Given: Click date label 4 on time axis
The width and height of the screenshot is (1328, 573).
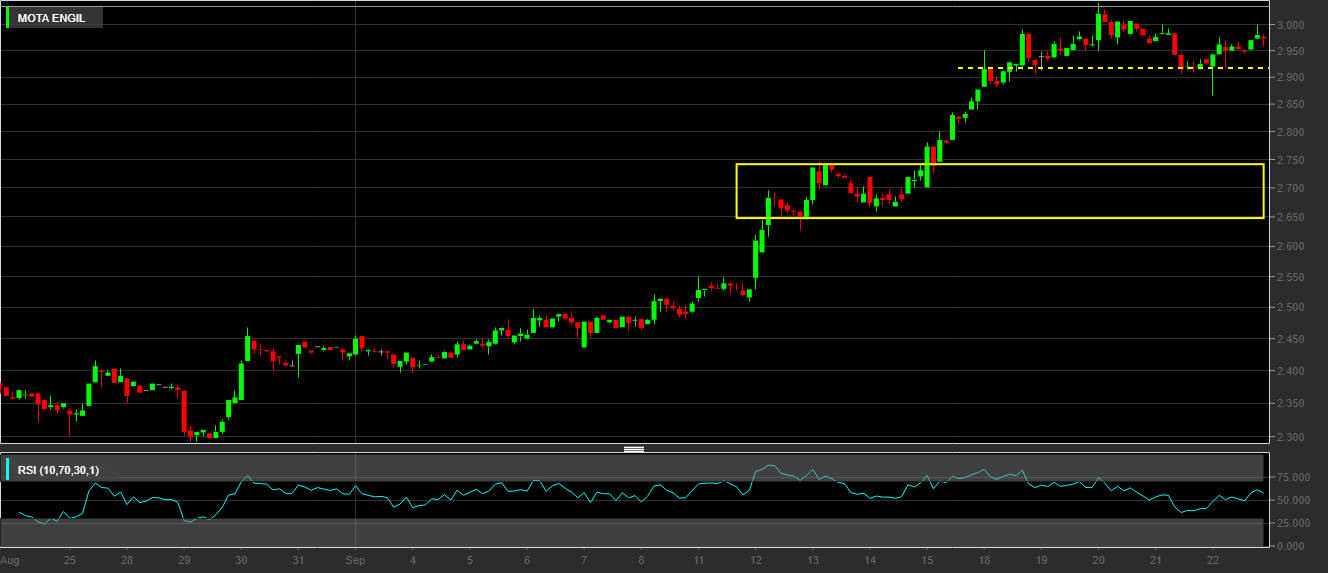Looking at the screenshot, I should (413, 561).
